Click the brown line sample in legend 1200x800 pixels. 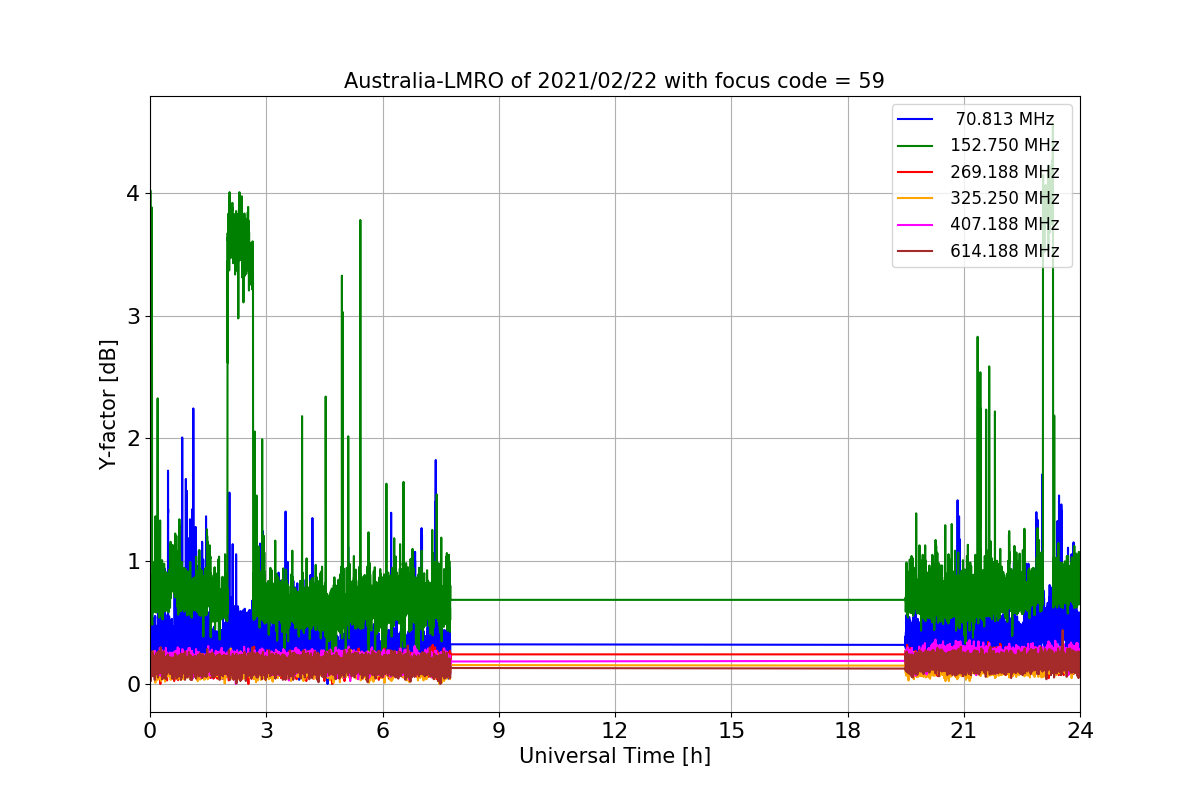tap(915, 251)
